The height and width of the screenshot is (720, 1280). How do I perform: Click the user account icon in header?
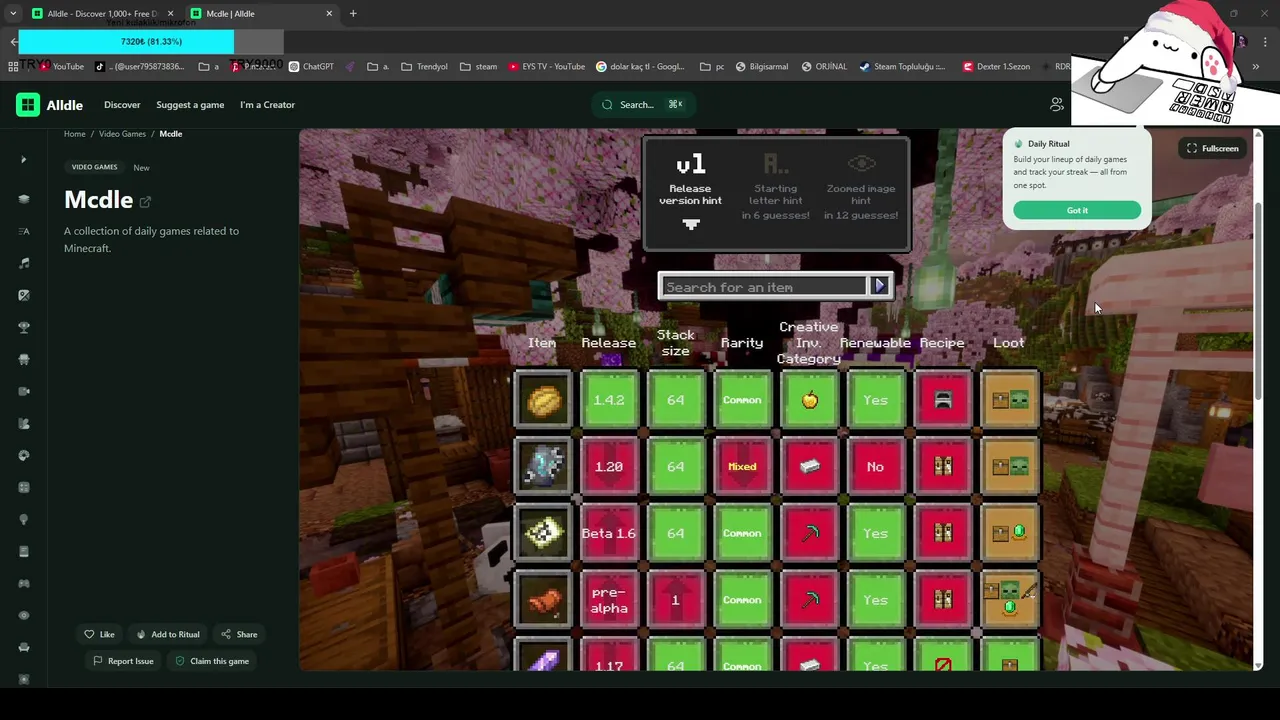click(1057, 104)
